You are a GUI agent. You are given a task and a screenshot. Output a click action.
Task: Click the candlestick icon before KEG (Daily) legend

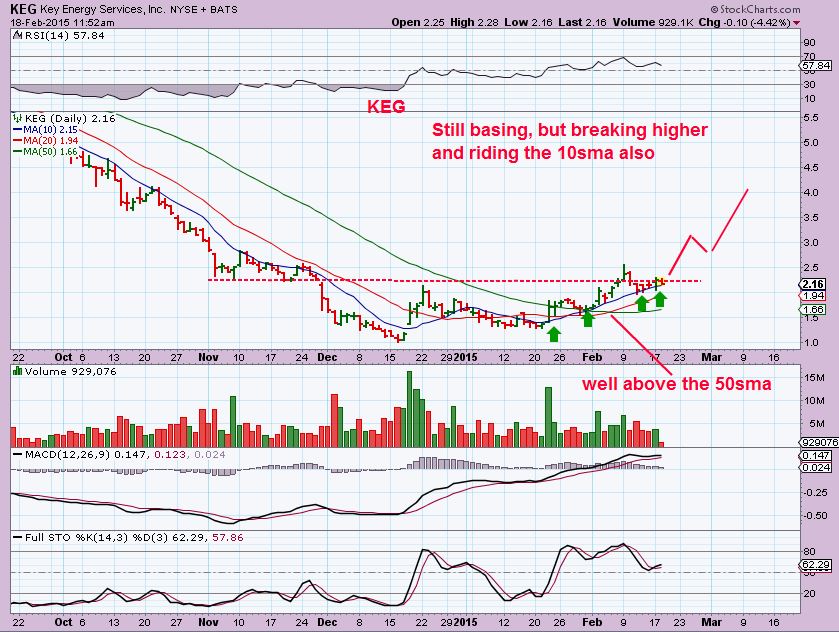click(x=18, y=118)
